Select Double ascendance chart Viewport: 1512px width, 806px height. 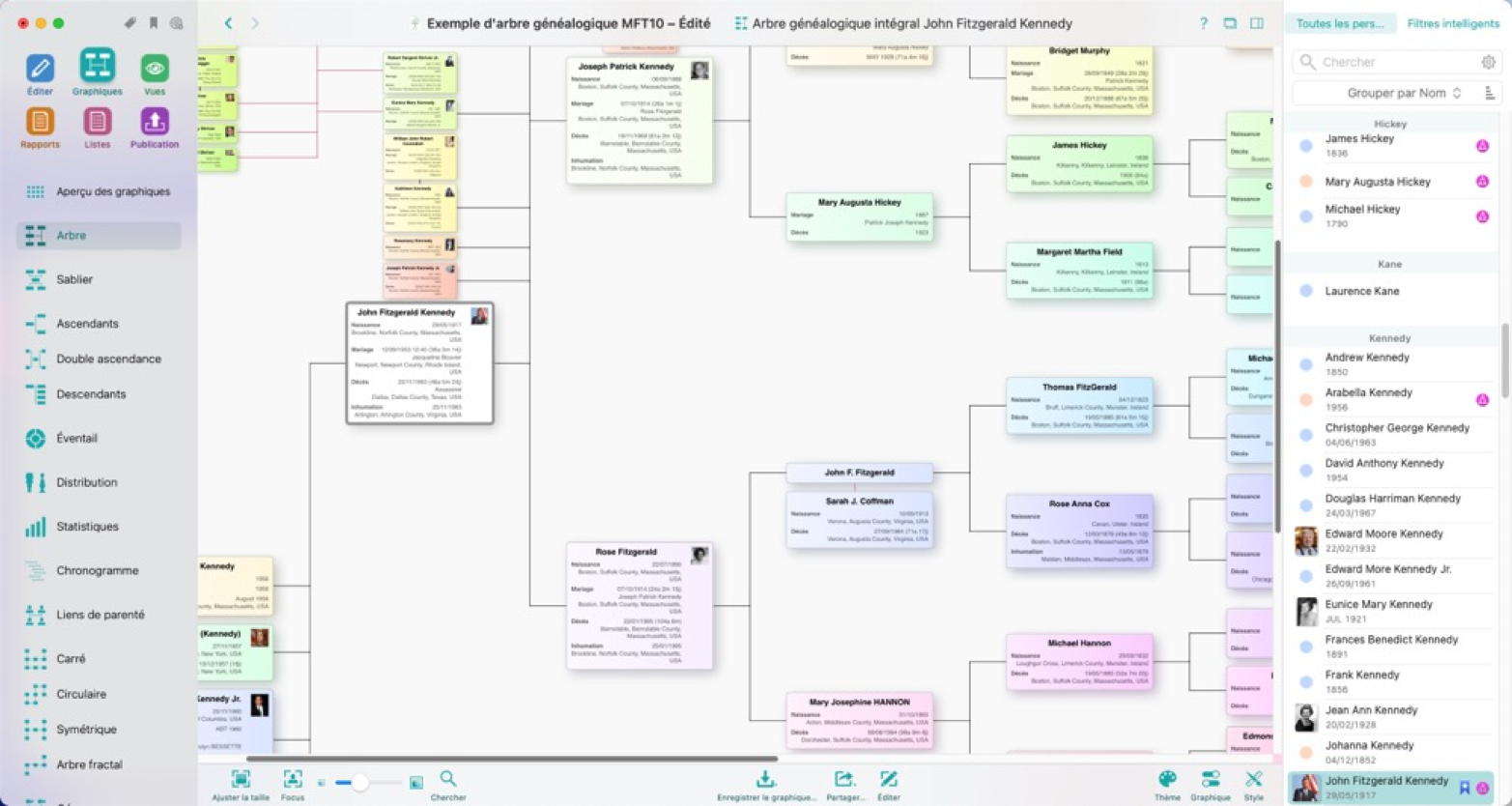tap(98, 359)
